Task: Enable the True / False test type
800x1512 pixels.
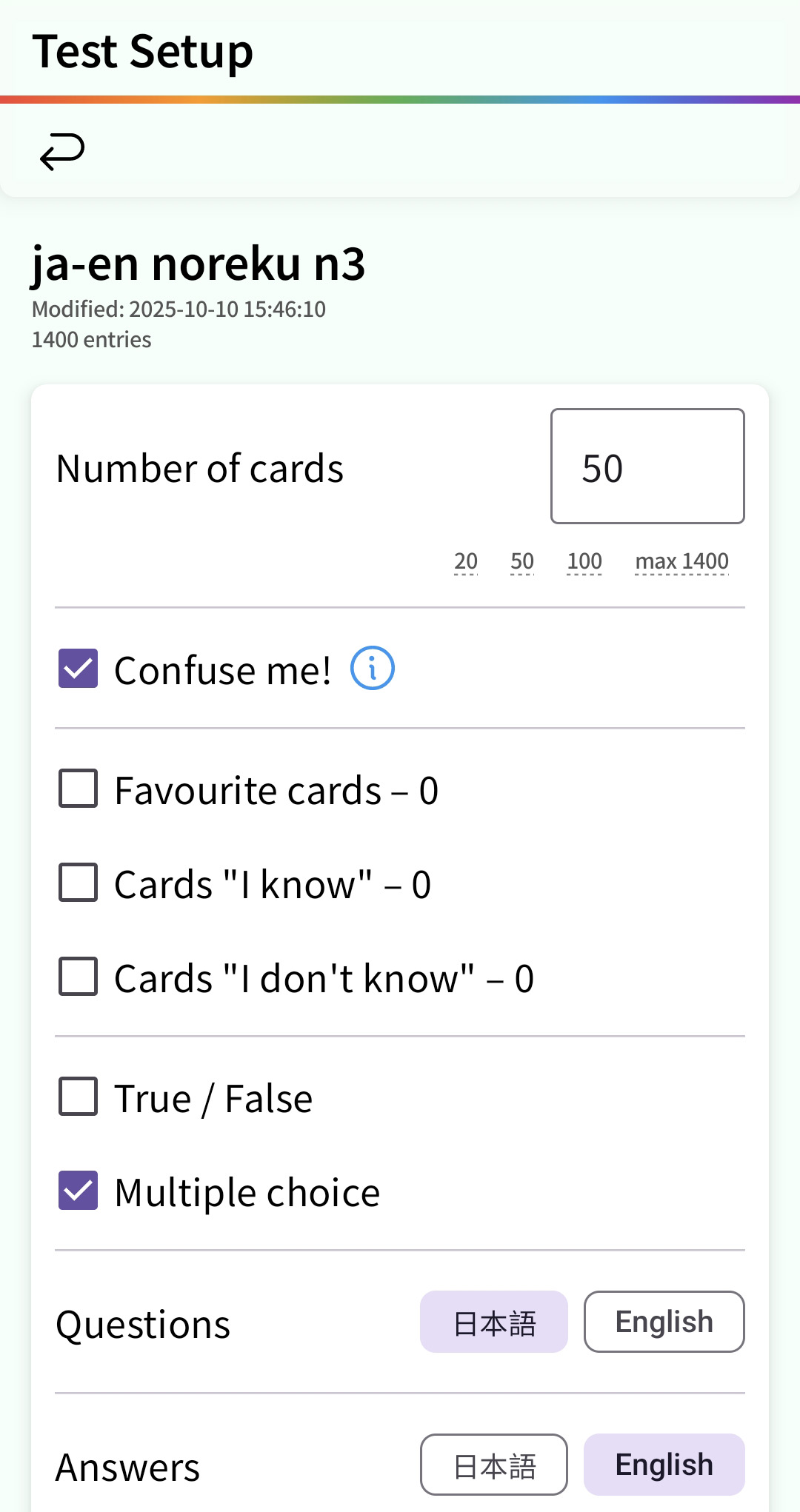Action: coord(79,1097)
